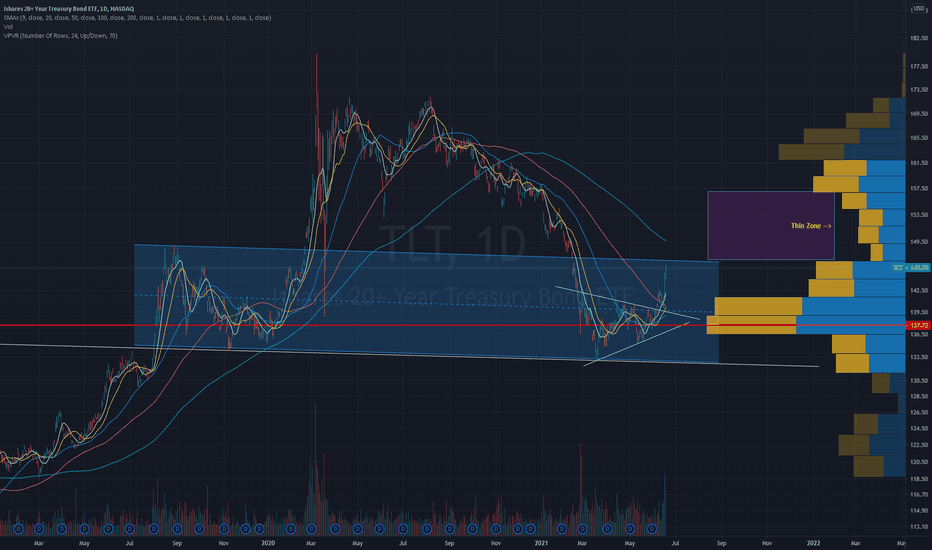932x550 pixels.
Task: Click the Ishares 20+ Year Treasury Bond ETF title
Action: [x=69, y=9]
